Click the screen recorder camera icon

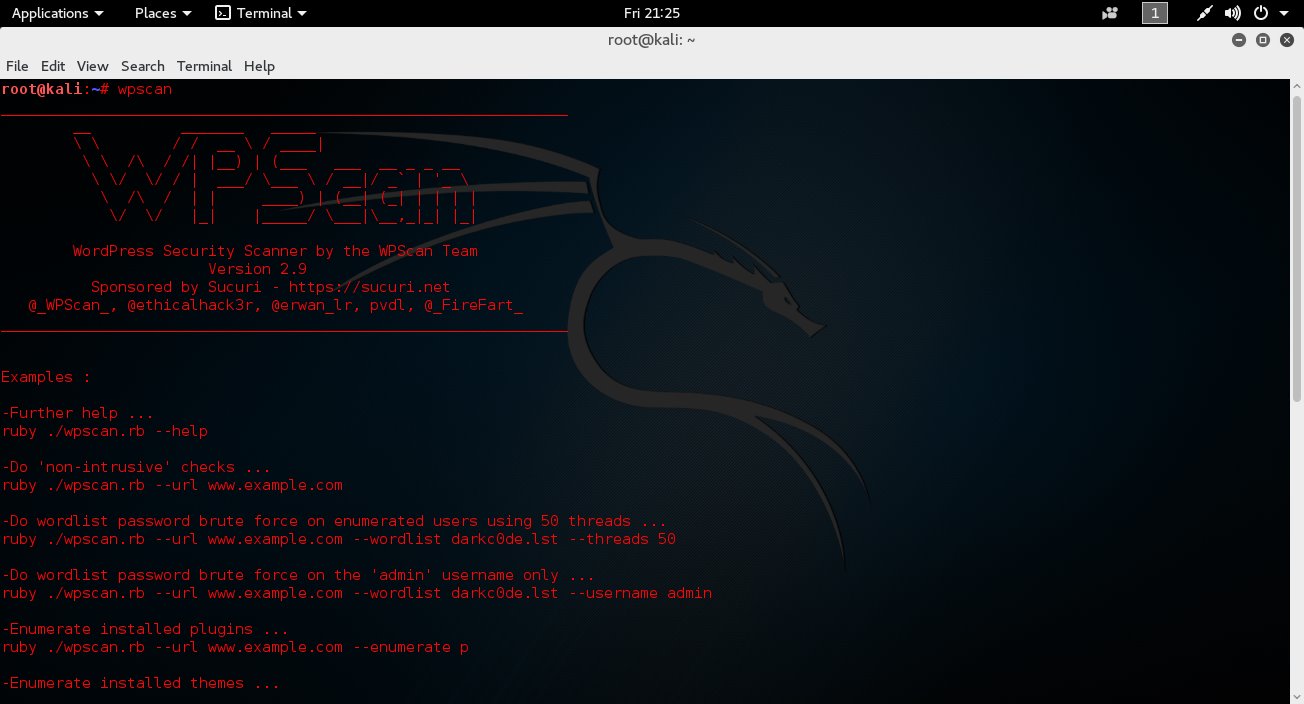(x=1109, y=13)
